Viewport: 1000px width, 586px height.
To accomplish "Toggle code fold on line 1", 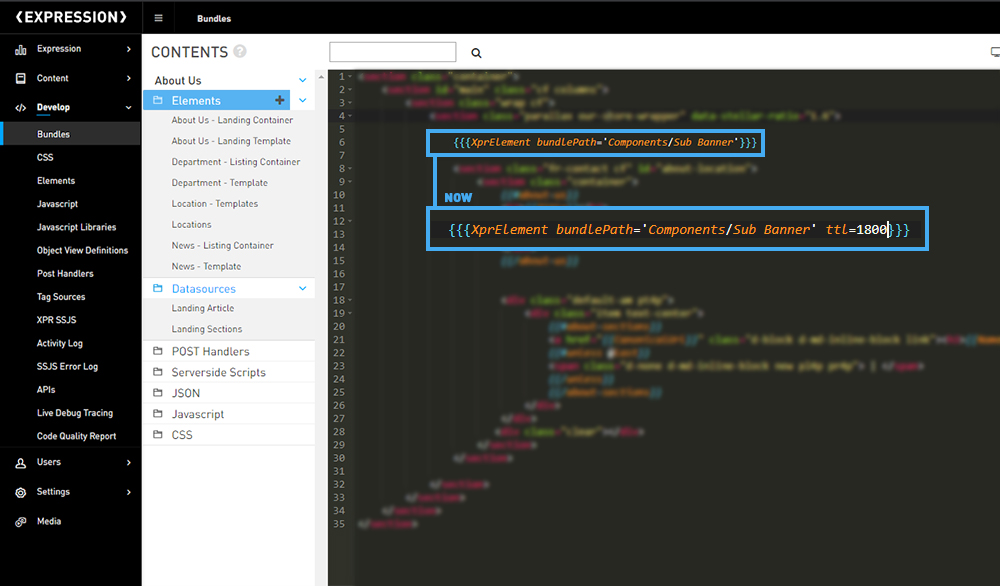I will [350, 77].
